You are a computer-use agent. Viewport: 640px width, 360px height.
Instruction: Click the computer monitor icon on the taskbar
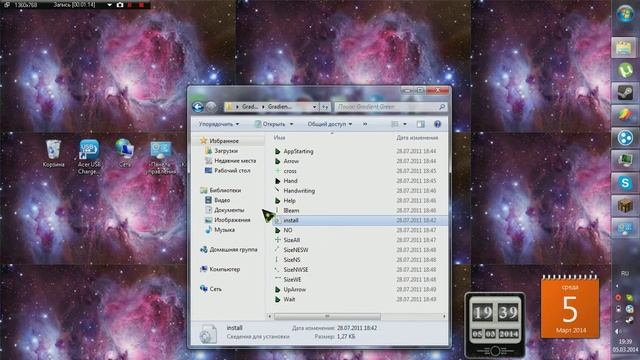624,160
